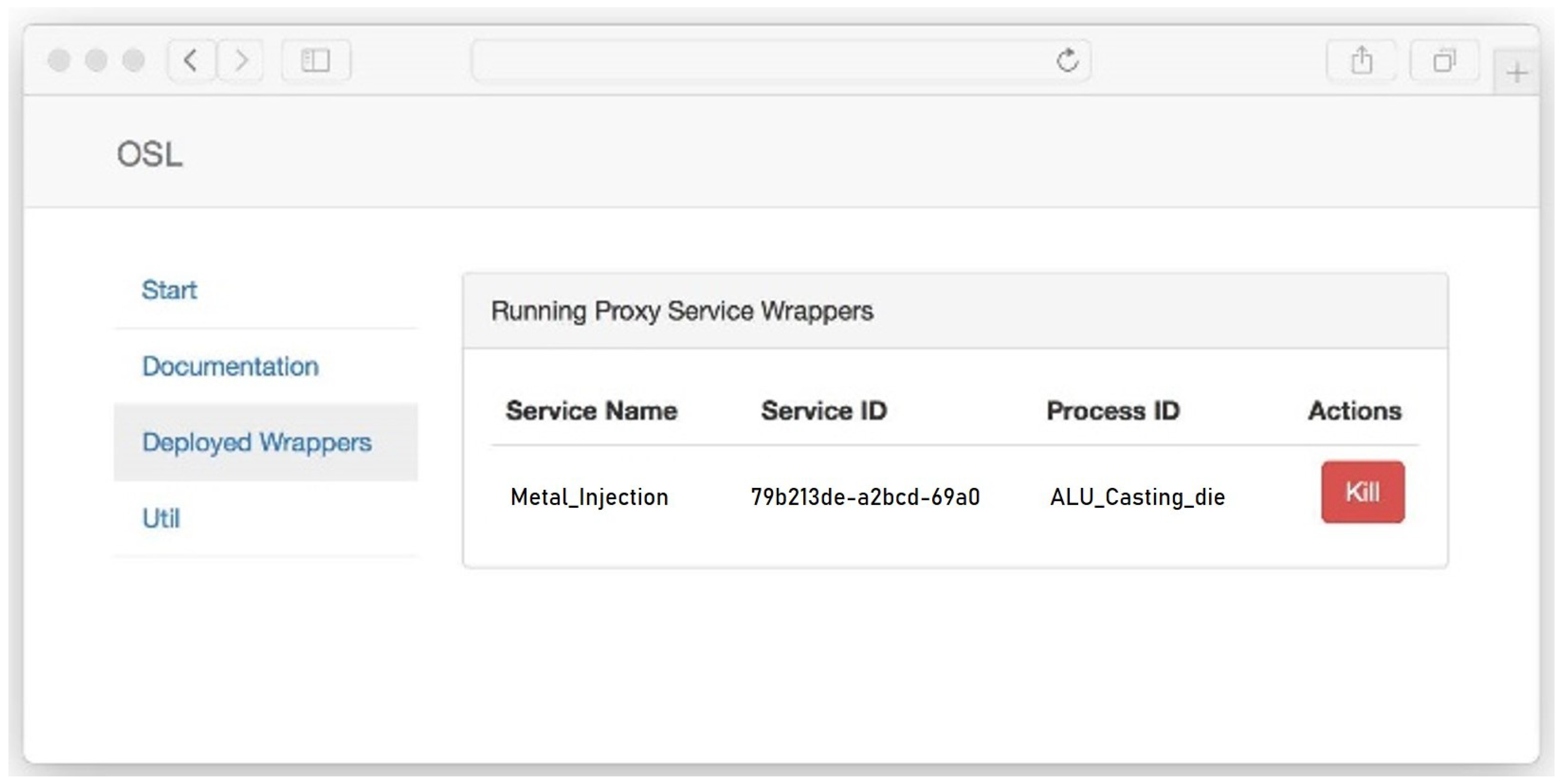The image size is (1563, 784).
Task: Open a new tab with plus icon
Action: click(1517, 73)
